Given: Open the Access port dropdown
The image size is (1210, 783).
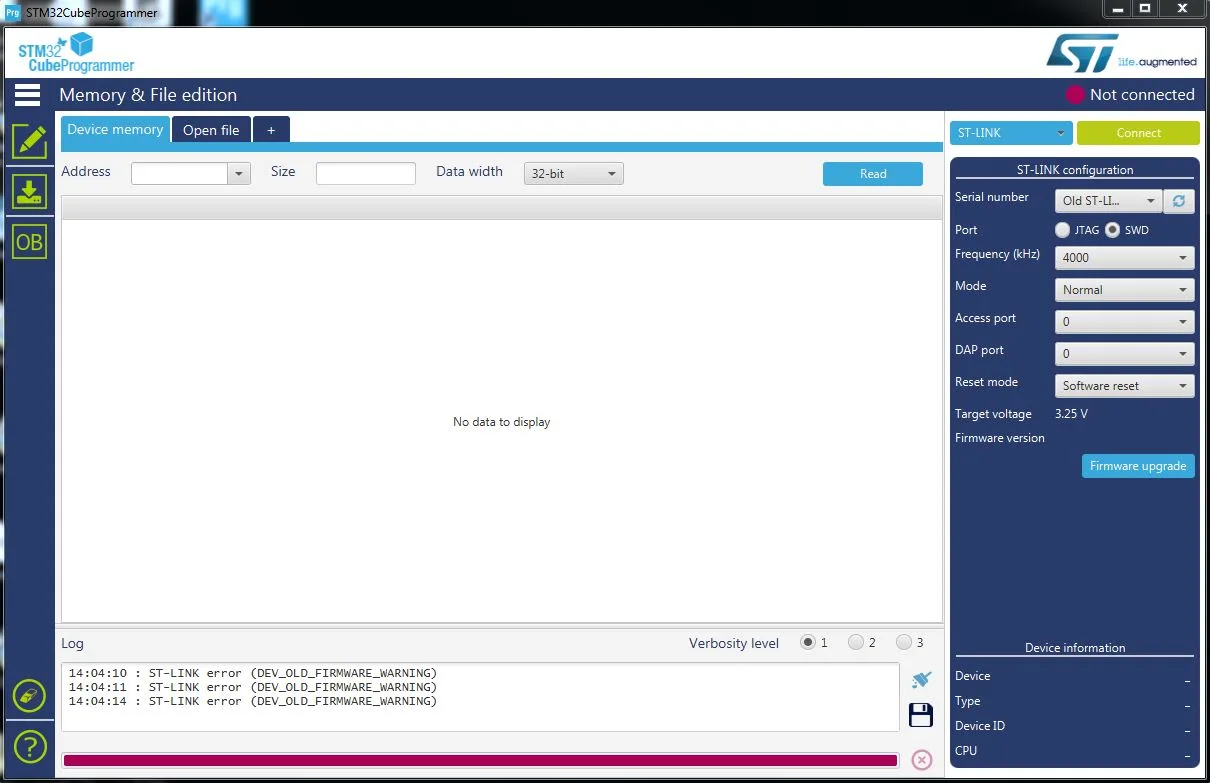Looking at the screenshot, I should 1124,322.
